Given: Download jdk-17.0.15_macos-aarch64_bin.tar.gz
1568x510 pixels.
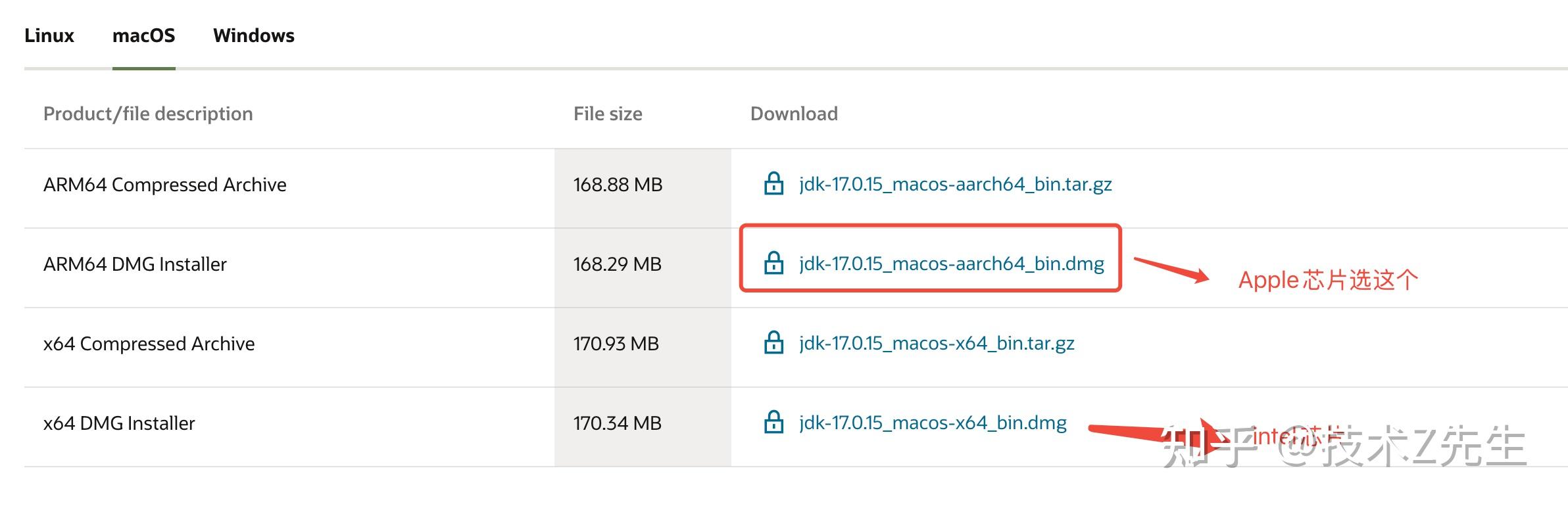Looking at the screenshot, I should pos(955,184).
